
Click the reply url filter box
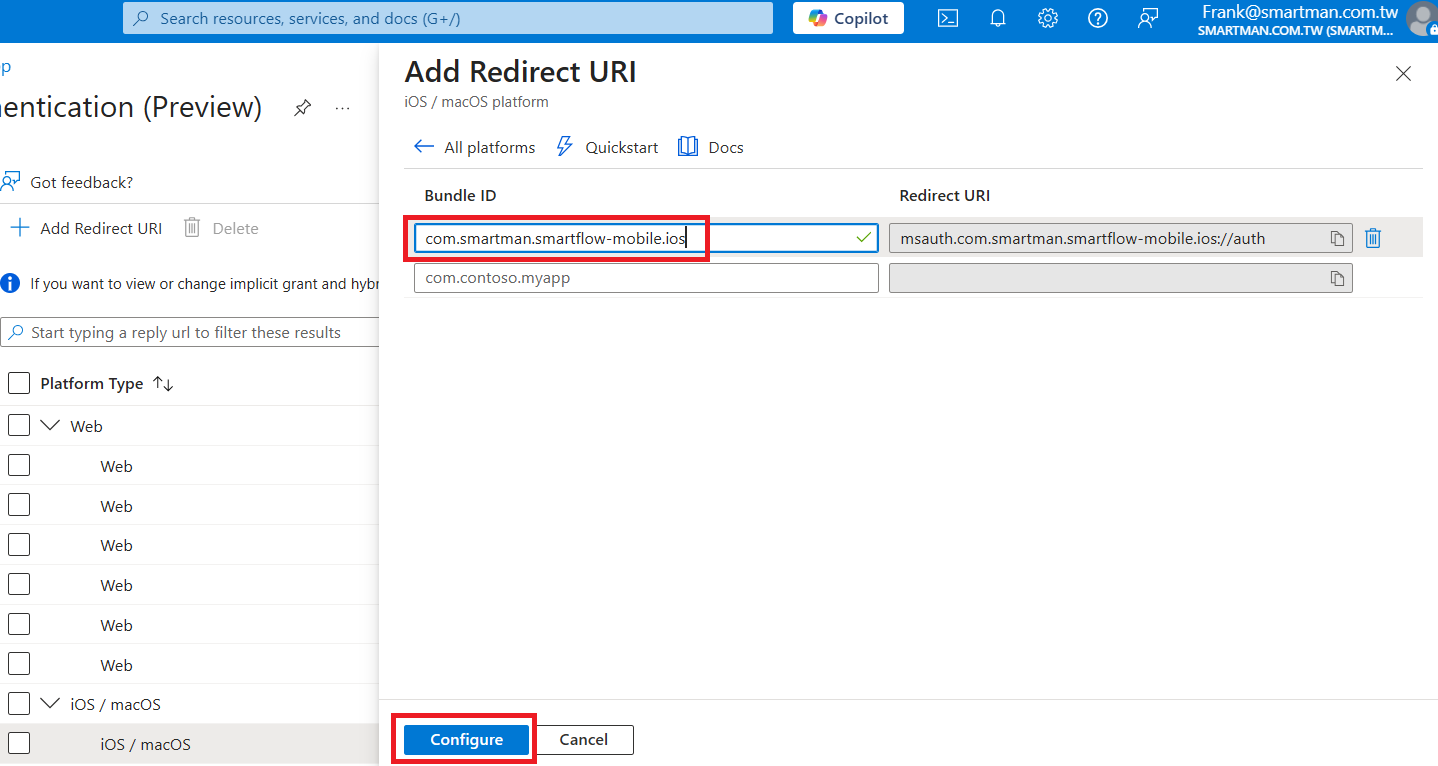[190, 332]
